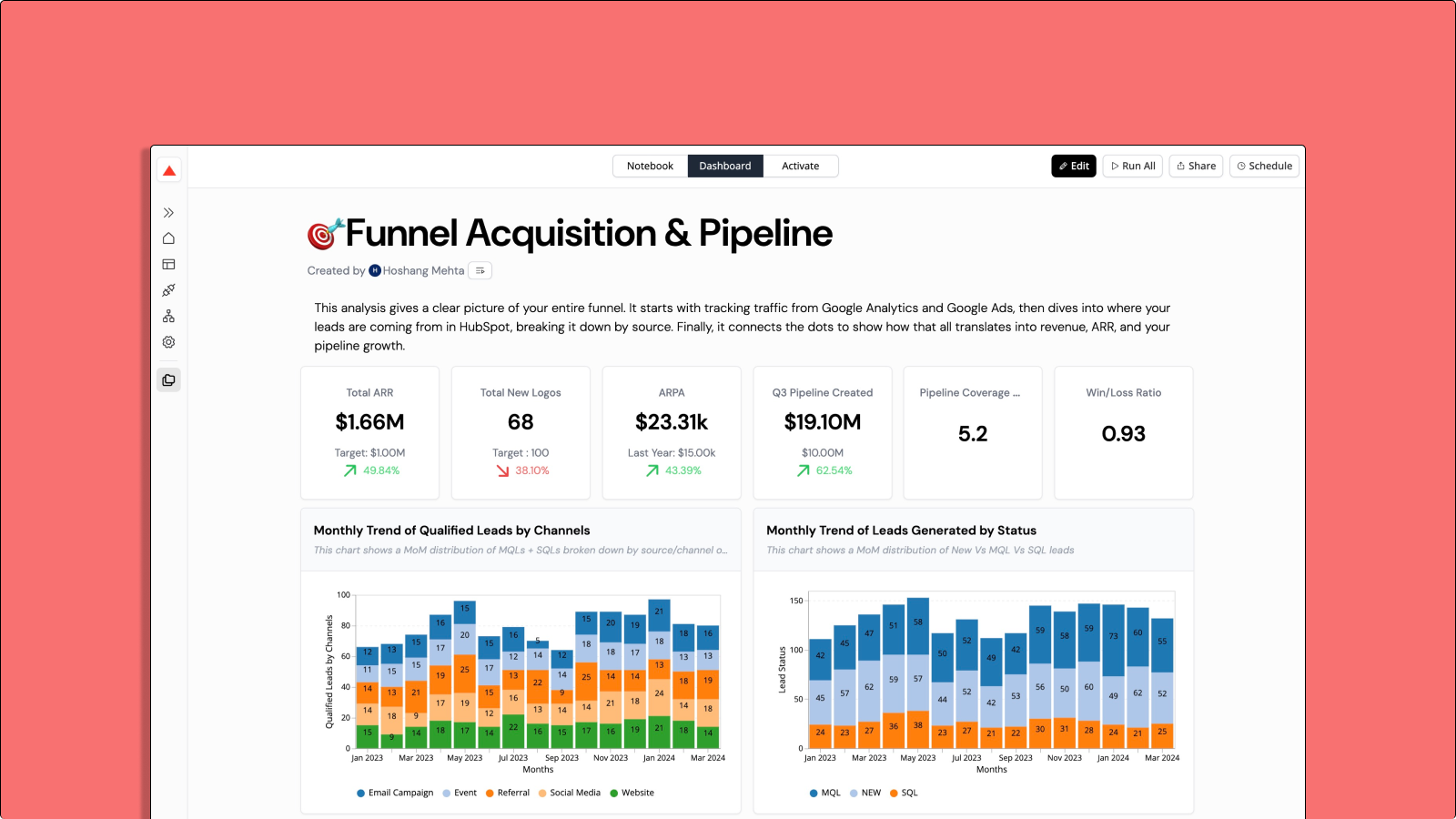The image size is (1456, 819).
Task: Open the Home icon in sidebar
Action: pyautogui.click(x=168, y=238)
